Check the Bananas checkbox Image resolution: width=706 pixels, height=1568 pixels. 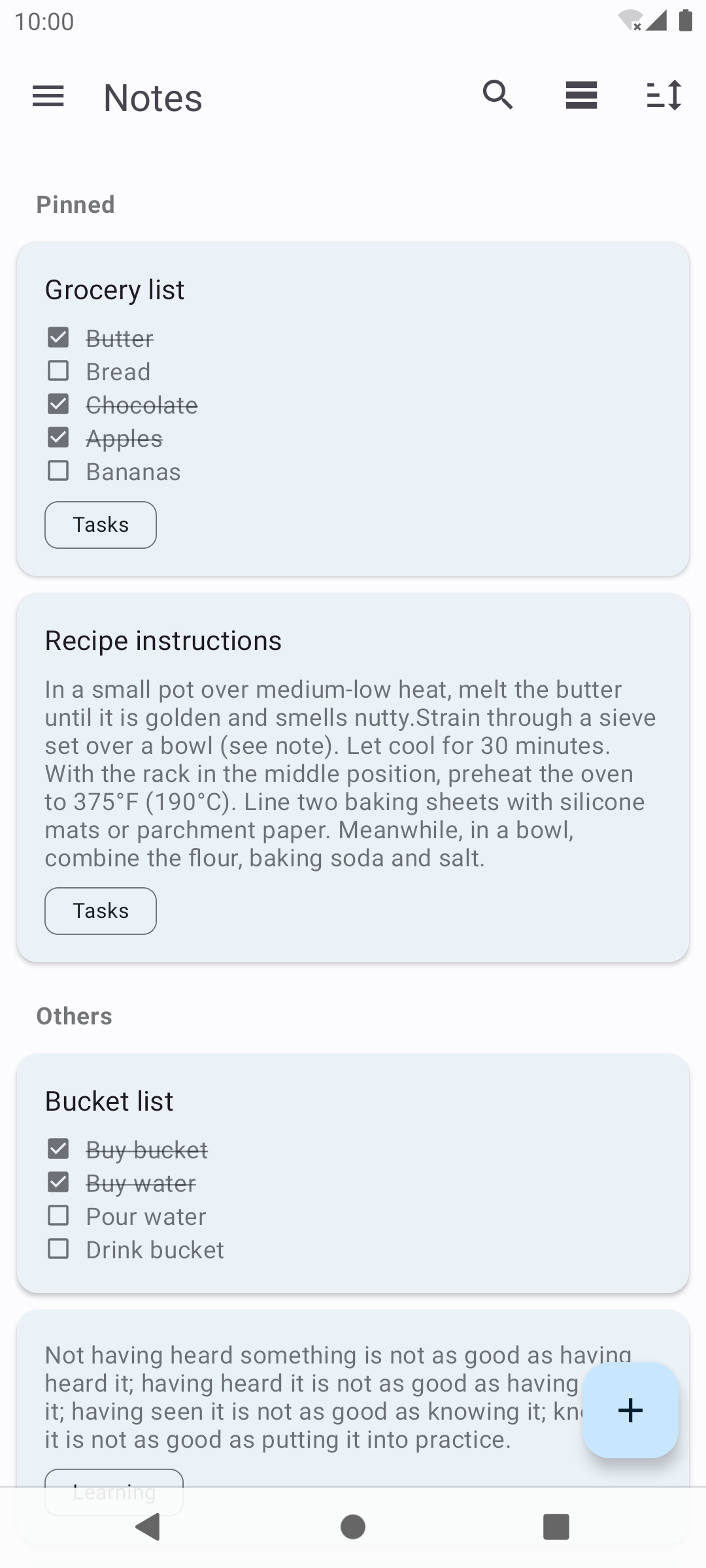pyautogui.click(x=58, y=471)
